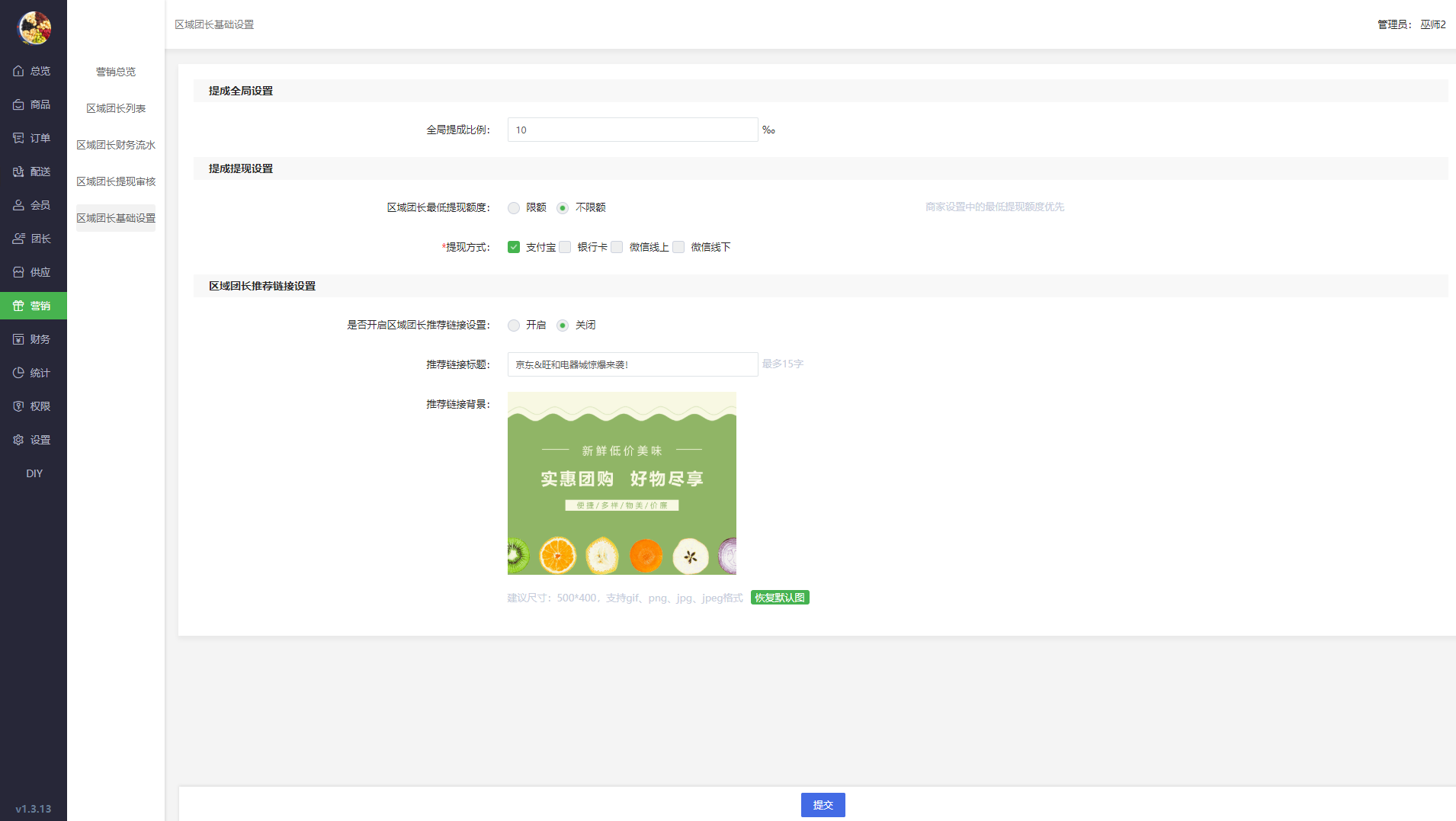This screenshot has height=821, width=1456.
Task: Enable the 银行卡 withdrawal checkbox
Action: tap(565, 247)
